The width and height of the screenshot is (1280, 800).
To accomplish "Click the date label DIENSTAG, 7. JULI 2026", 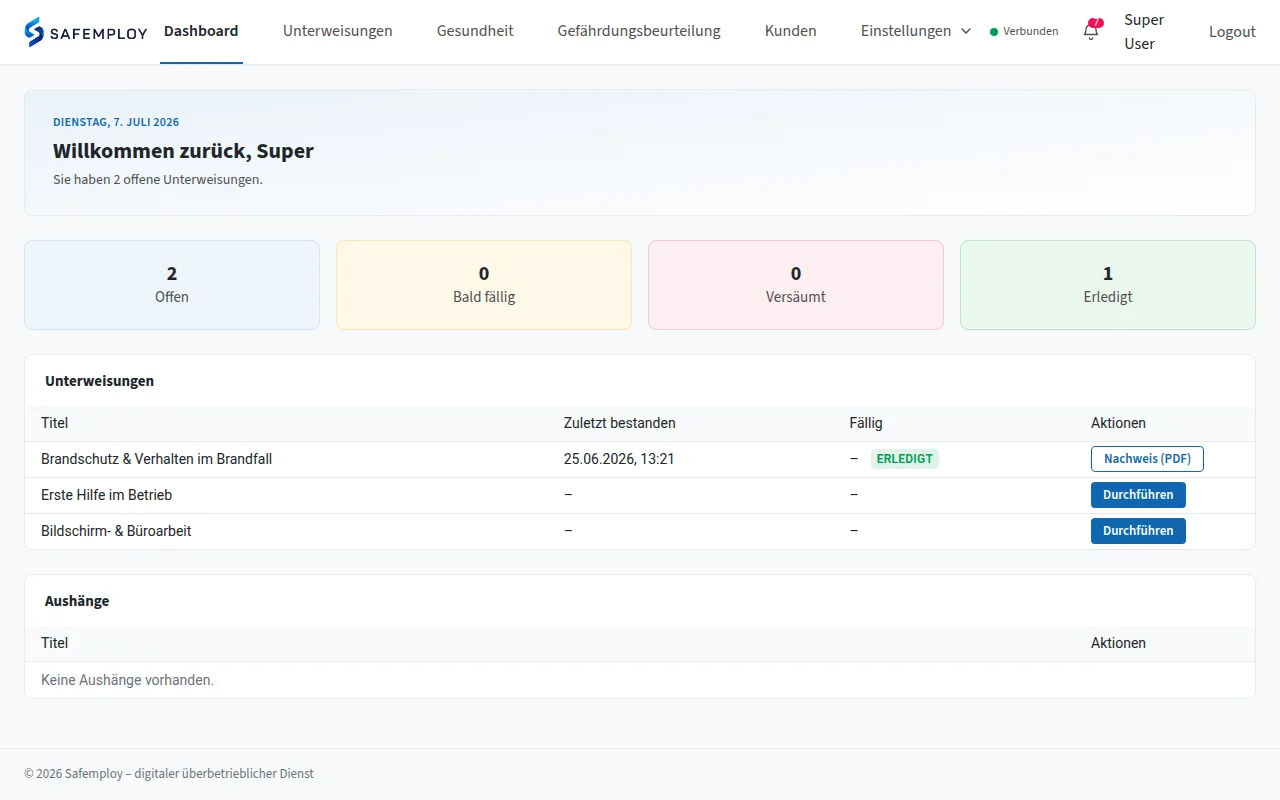I will [116, 122].
